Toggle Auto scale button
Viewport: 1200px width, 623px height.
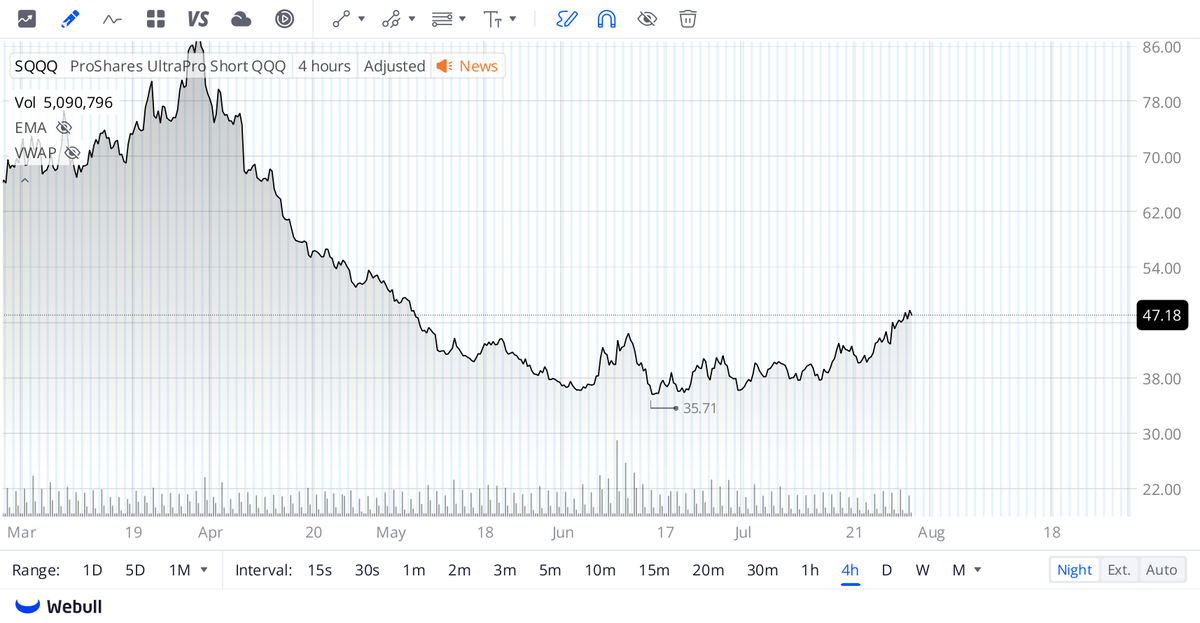point(1162,570)
